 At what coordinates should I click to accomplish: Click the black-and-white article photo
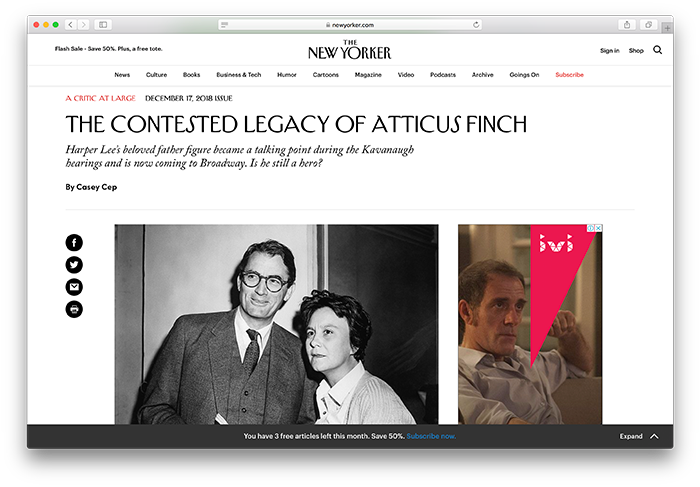coord(276,324)
